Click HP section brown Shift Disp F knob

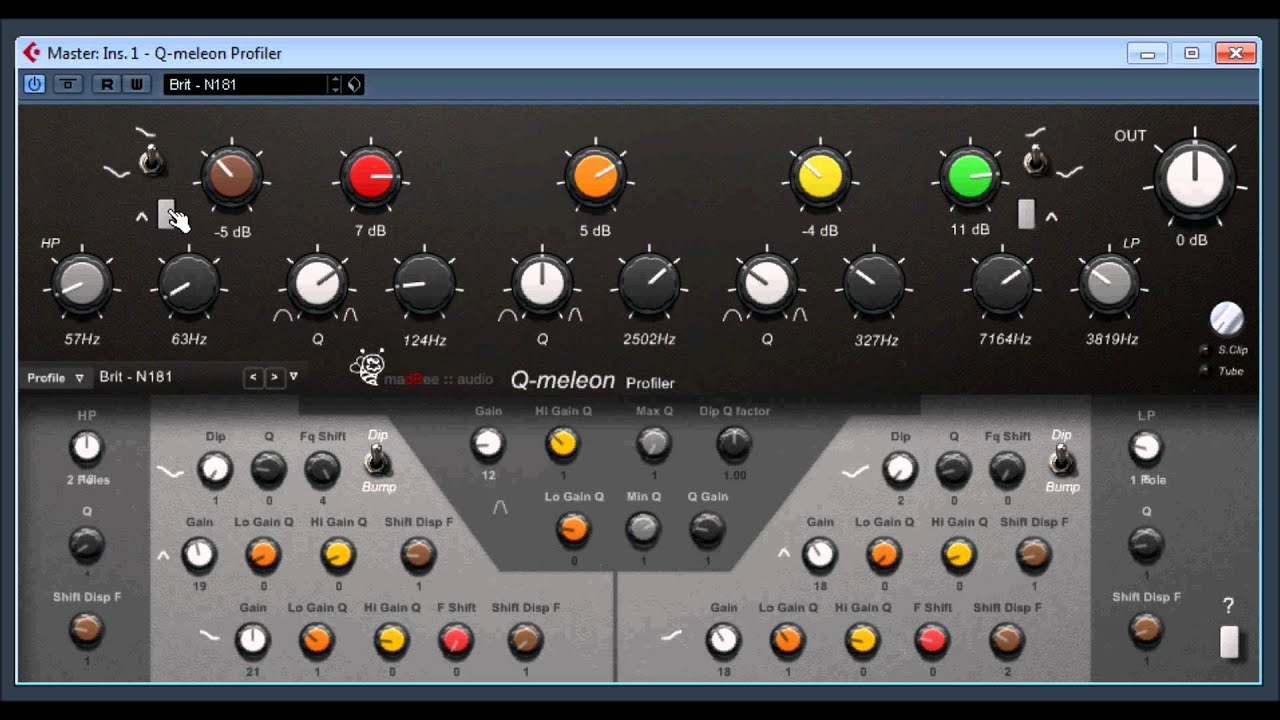[87, 628]
